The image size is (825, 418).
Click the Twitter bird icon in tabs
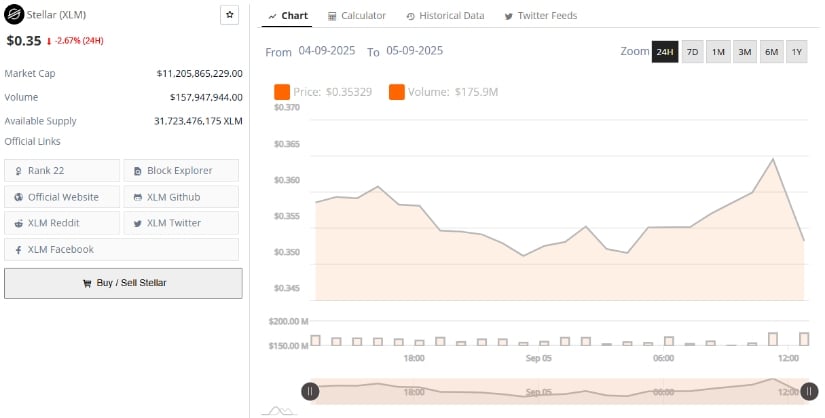(x=508, y=16)
